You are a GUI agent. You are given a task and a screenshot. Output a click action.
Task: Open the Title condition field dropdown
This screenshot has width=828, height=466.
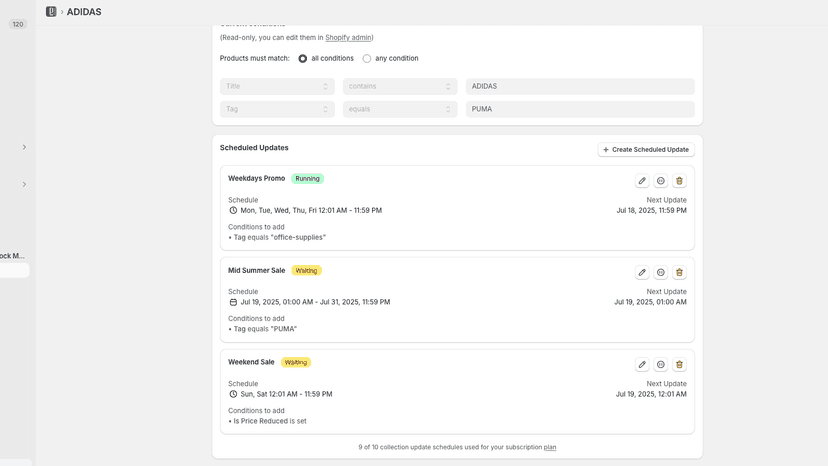(x=277, y=87)
